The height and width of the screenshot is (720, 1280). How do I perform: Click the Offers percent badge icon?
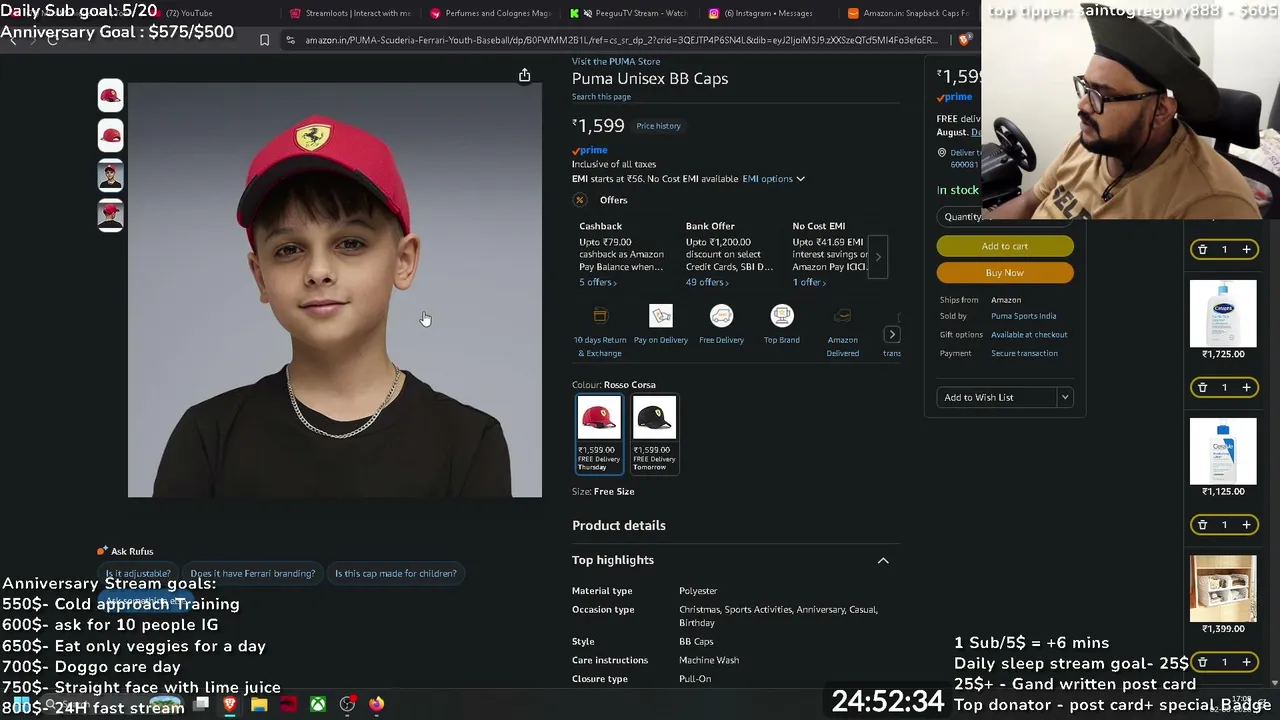[580, 200]
